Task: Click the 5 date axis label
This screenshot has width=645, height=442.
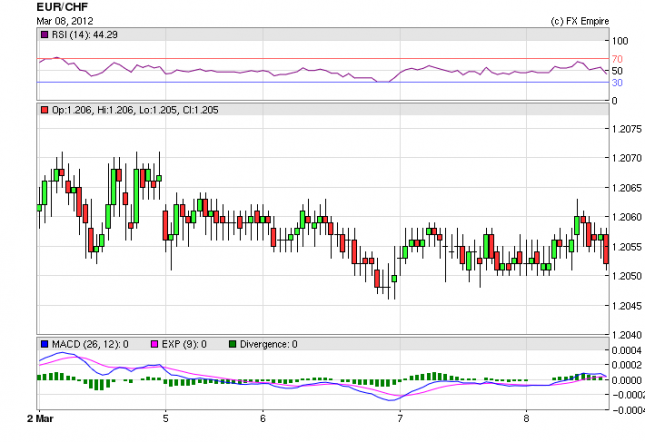Action: (x=165, y=419)
